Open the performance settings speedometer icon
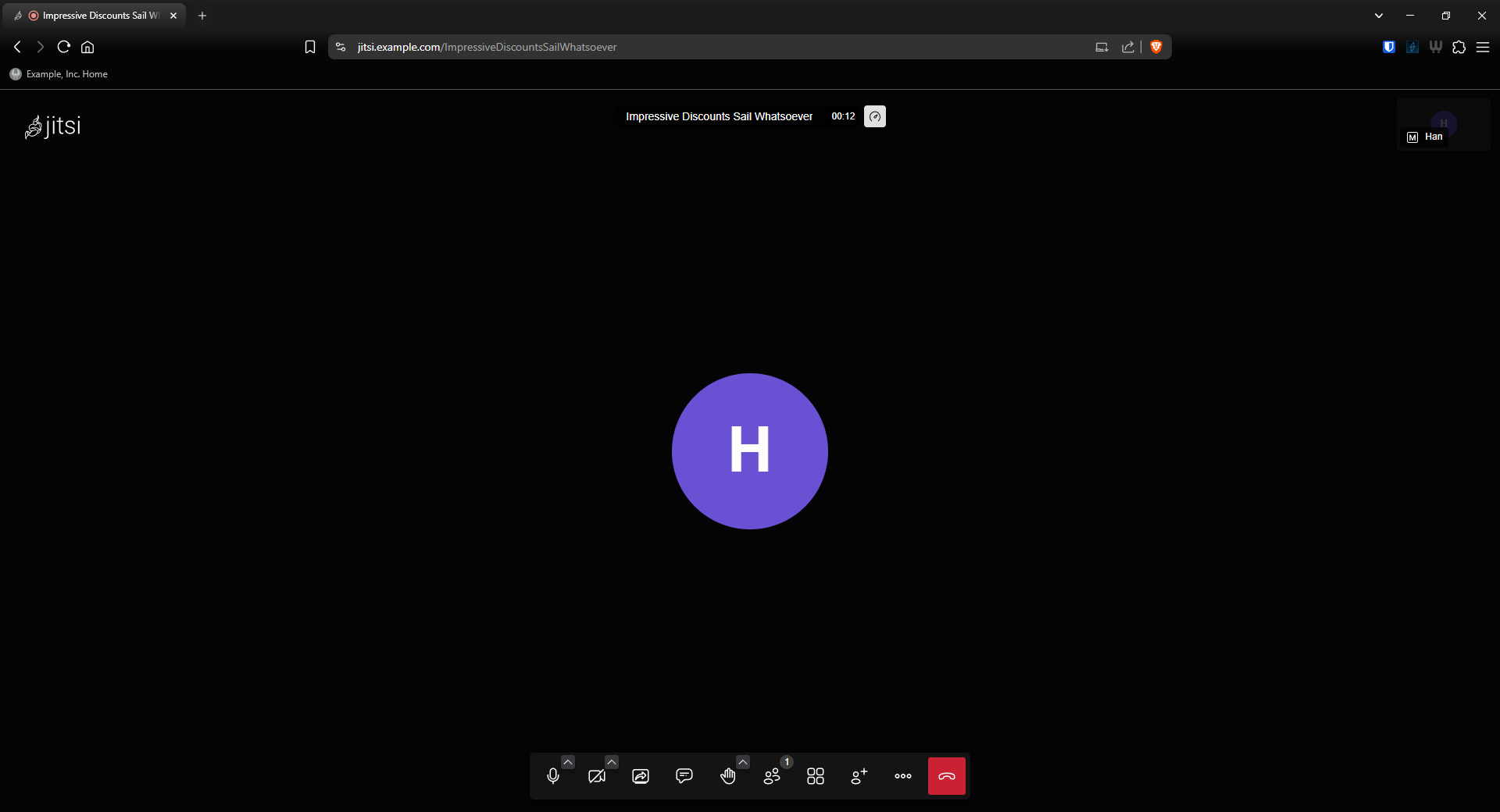 [875, 116]
